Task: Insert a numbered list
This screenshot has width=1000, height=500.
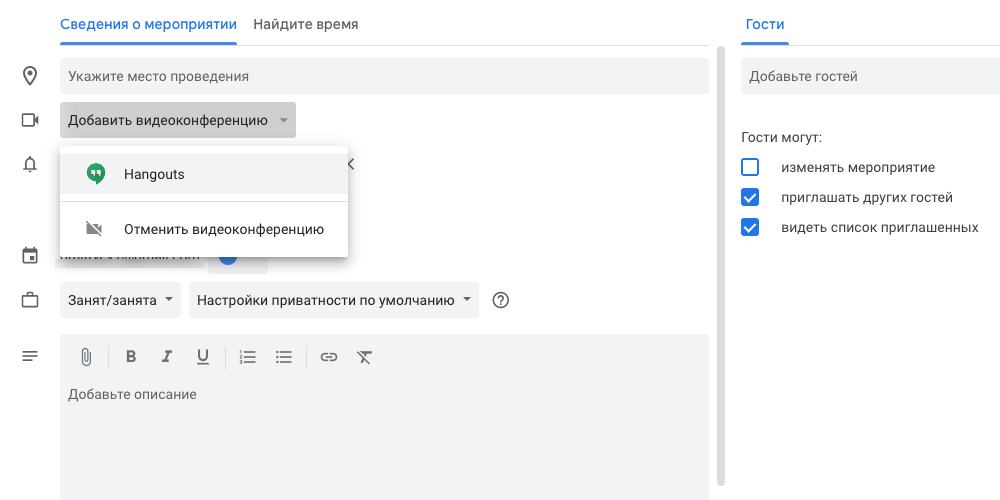Action: [247, 357]
